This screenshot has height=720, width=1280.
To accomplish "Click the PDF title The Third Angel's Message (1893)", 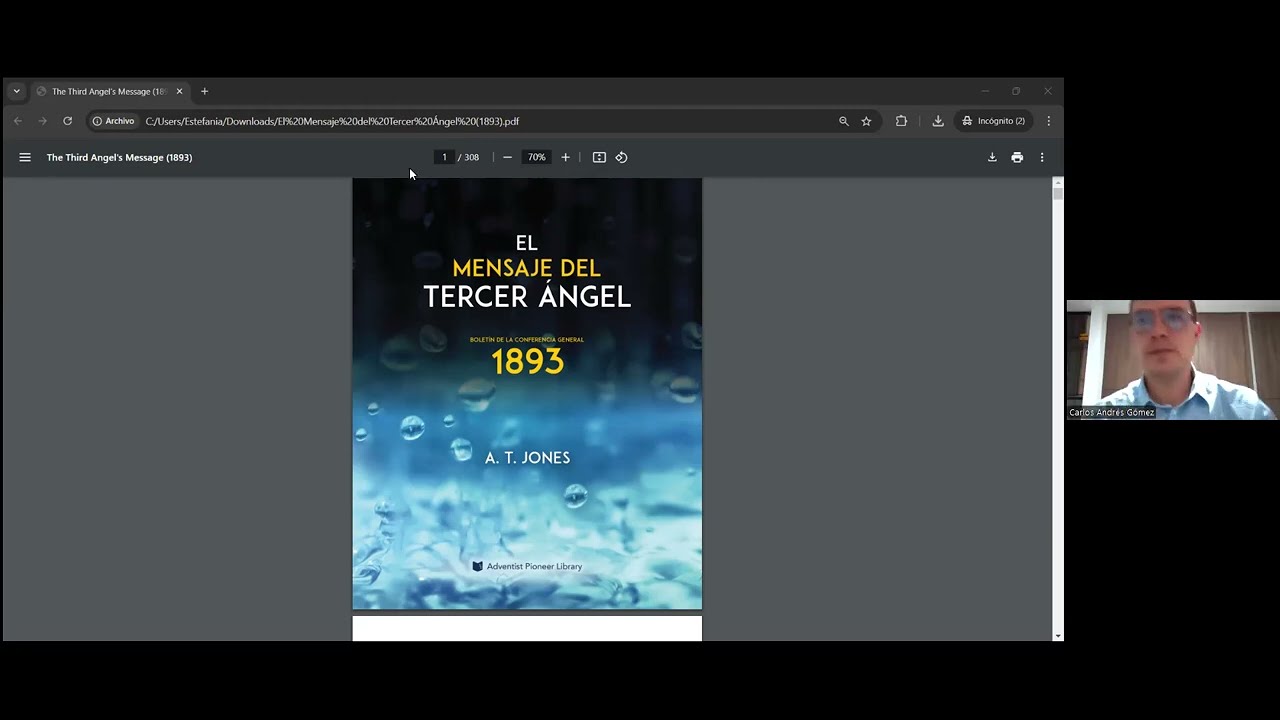I will click(x=119, y=157).
